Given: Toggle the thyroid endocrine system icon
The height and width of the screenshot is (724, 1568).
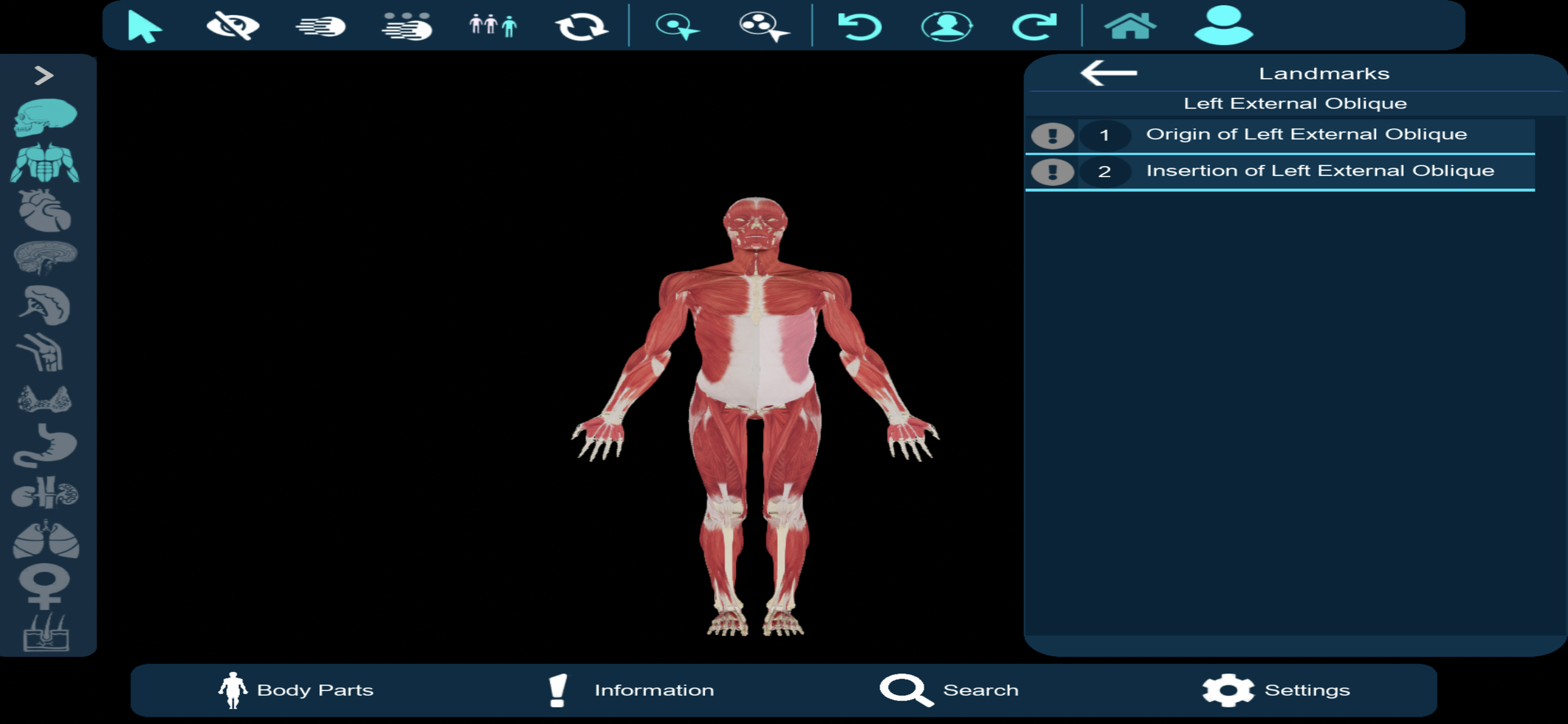Looking at the screenshot, I should click(45, 399).
